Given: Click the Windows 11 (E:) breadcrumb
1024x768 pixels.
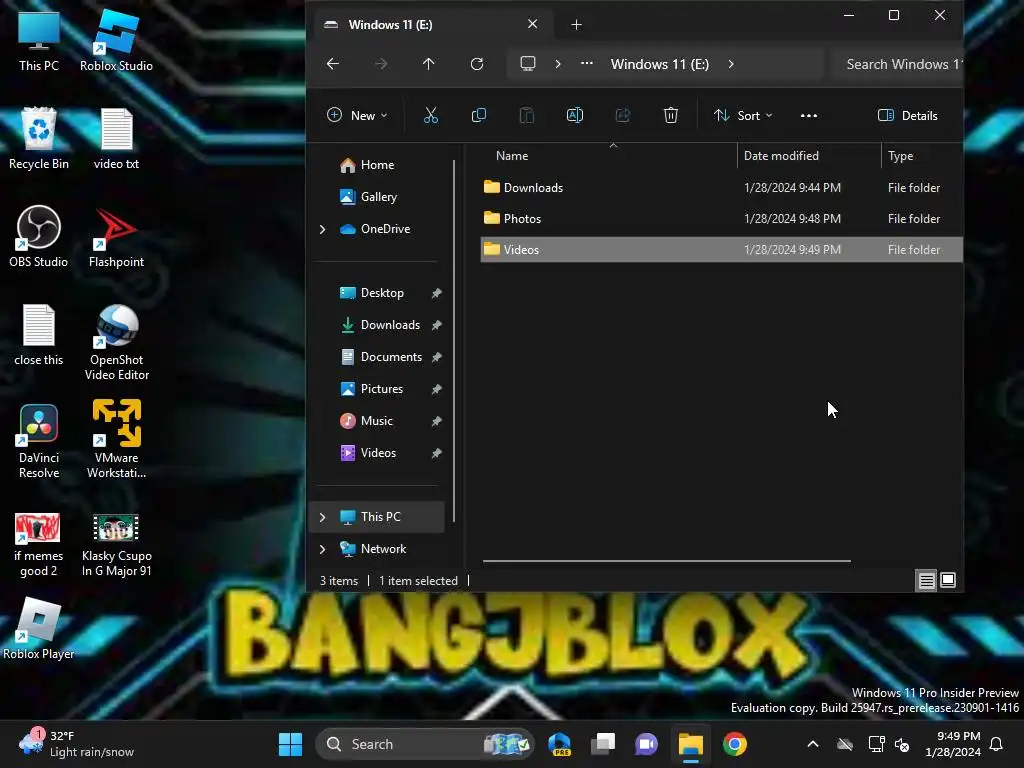Looking at the screenshot, I should click(660, 64).
